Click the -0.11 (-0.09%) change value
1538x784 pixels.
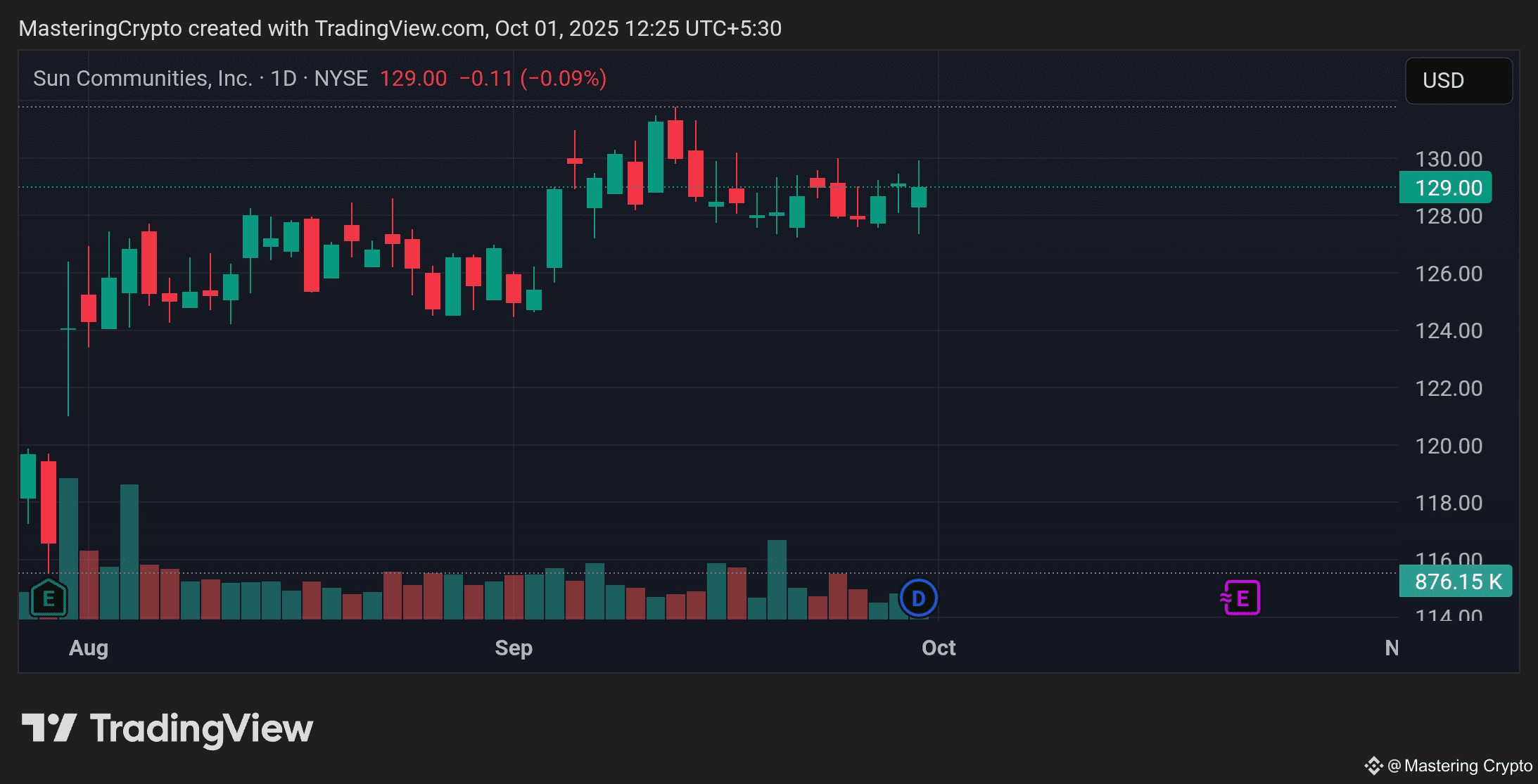pos(533,78)
